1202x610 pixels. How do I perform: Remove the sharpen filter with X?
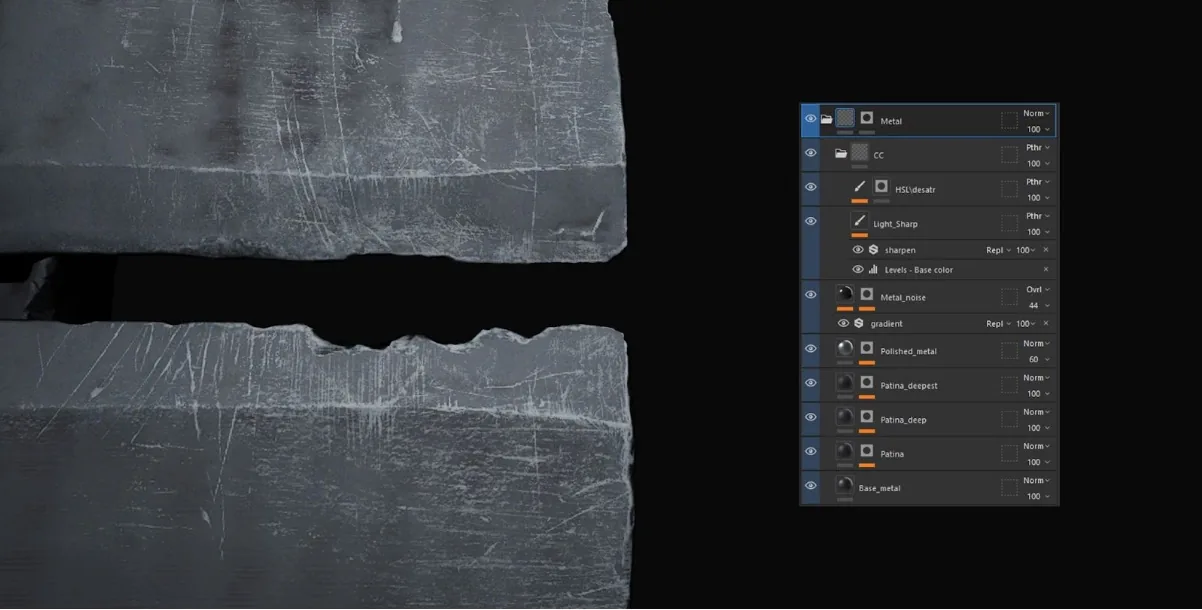1046,250
